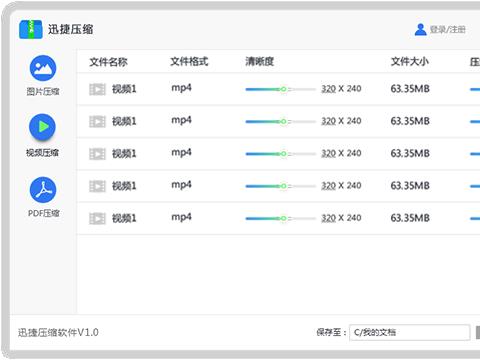Click the 文件大小 column header
The image size is (480, 360).
coord(410,62)
